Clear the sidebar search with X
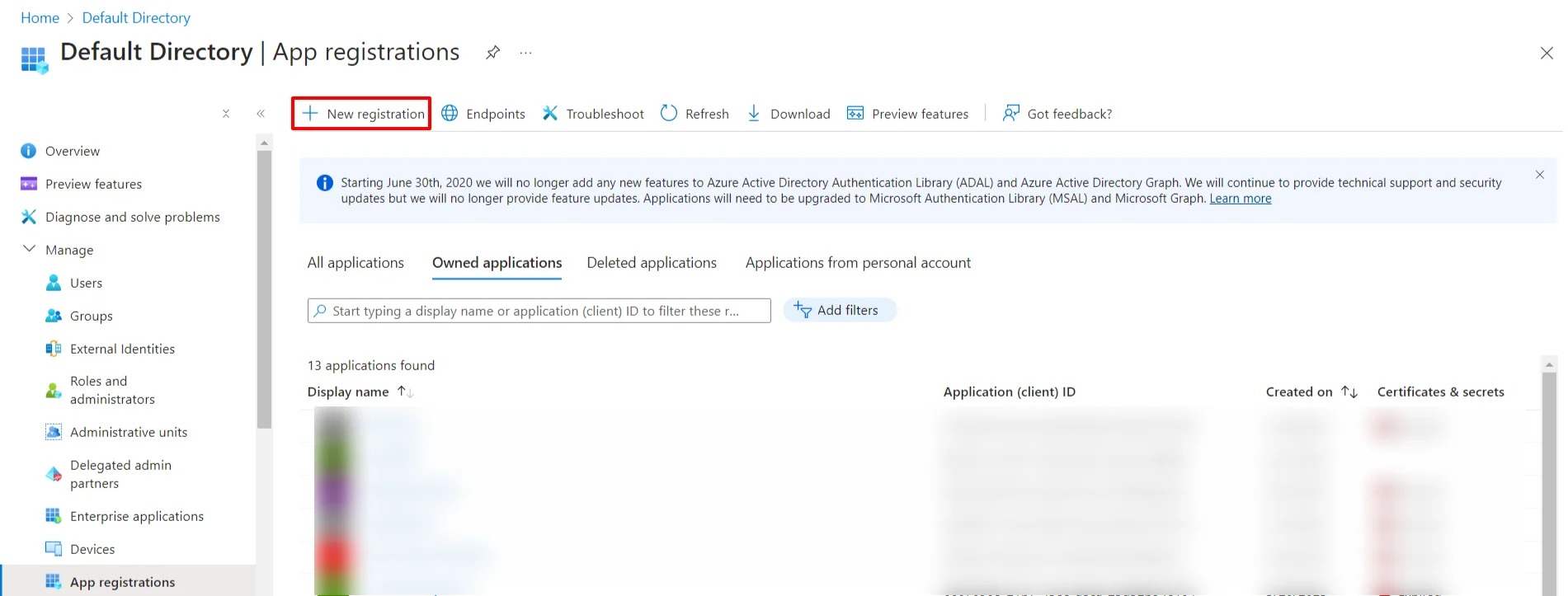Image resolution: width=1568 pixels, height=596 pixels. [226, 114]
